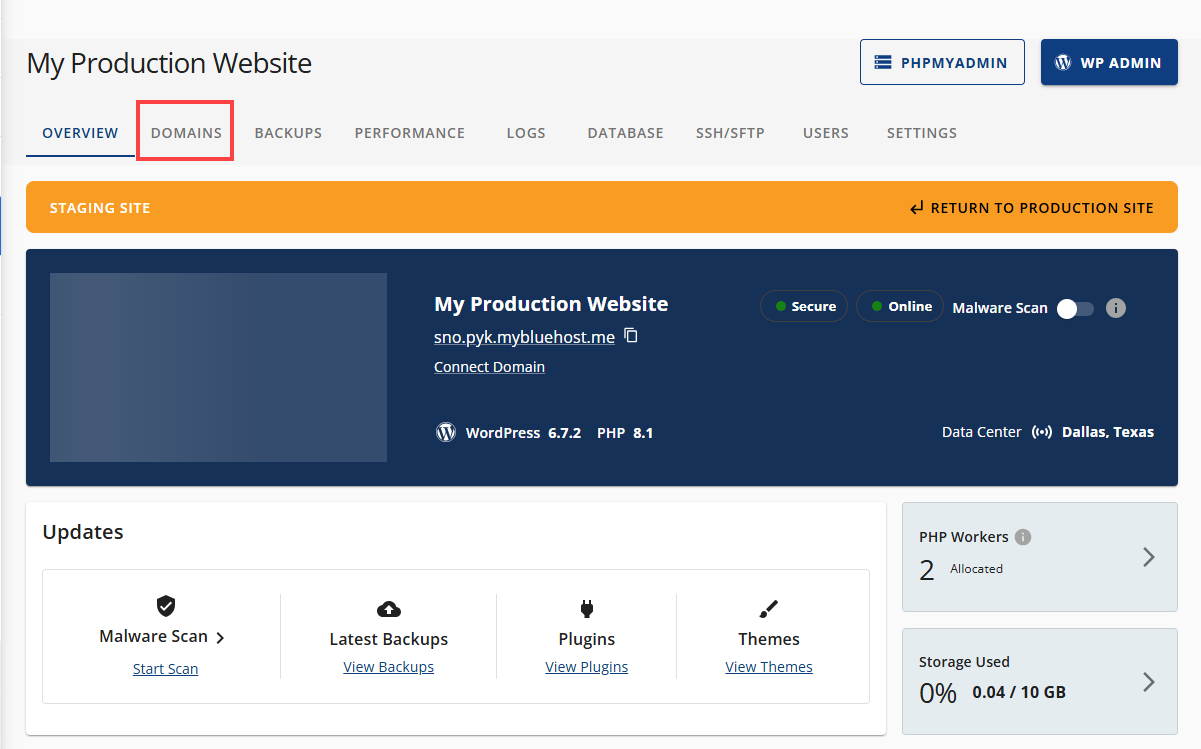
Task: Click the Data Center signal icon
Action: click(1042, 431)
